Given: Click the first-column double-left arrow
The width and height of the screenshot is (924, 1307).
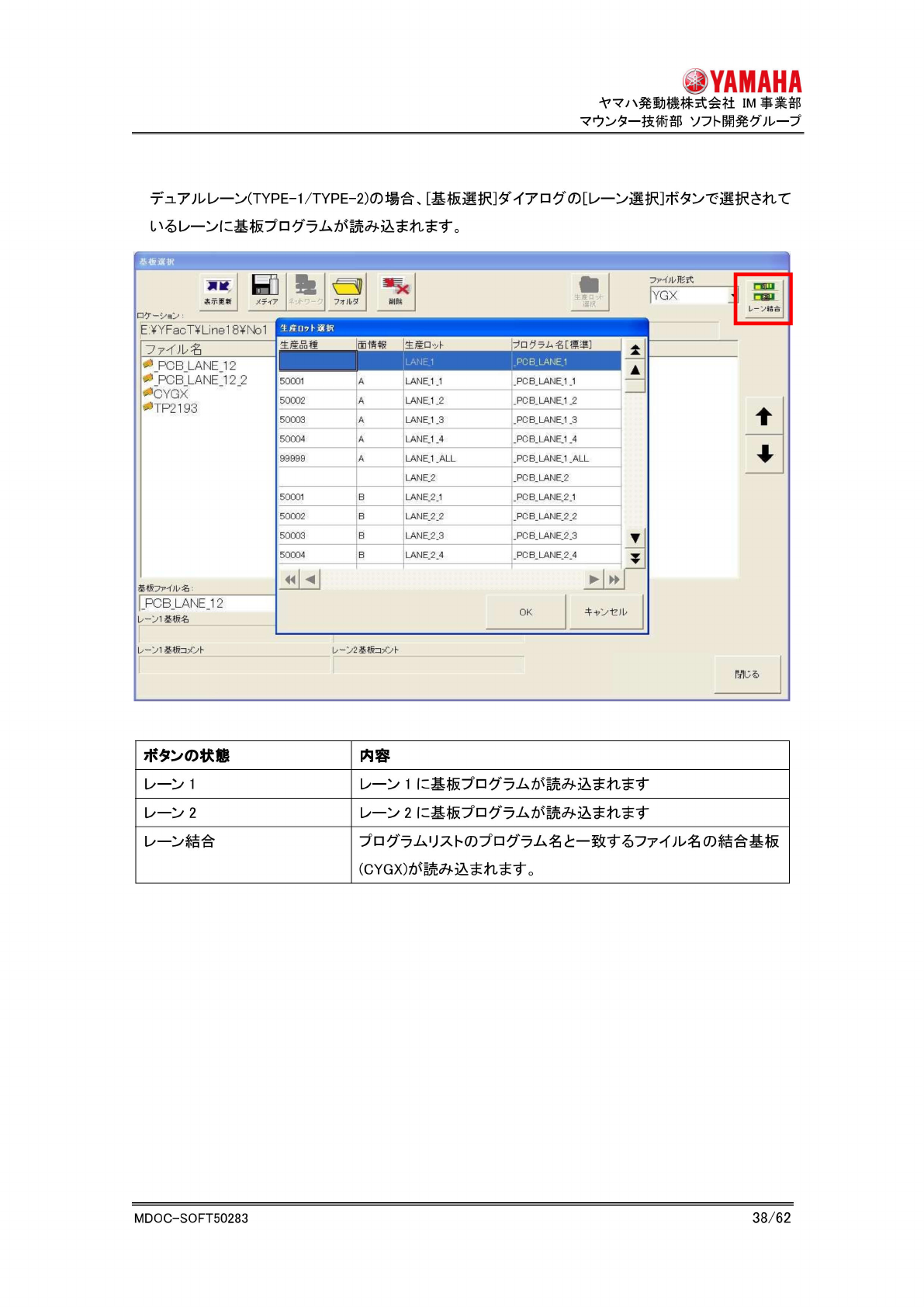Looking at the screenshot, I should [290, 579].
